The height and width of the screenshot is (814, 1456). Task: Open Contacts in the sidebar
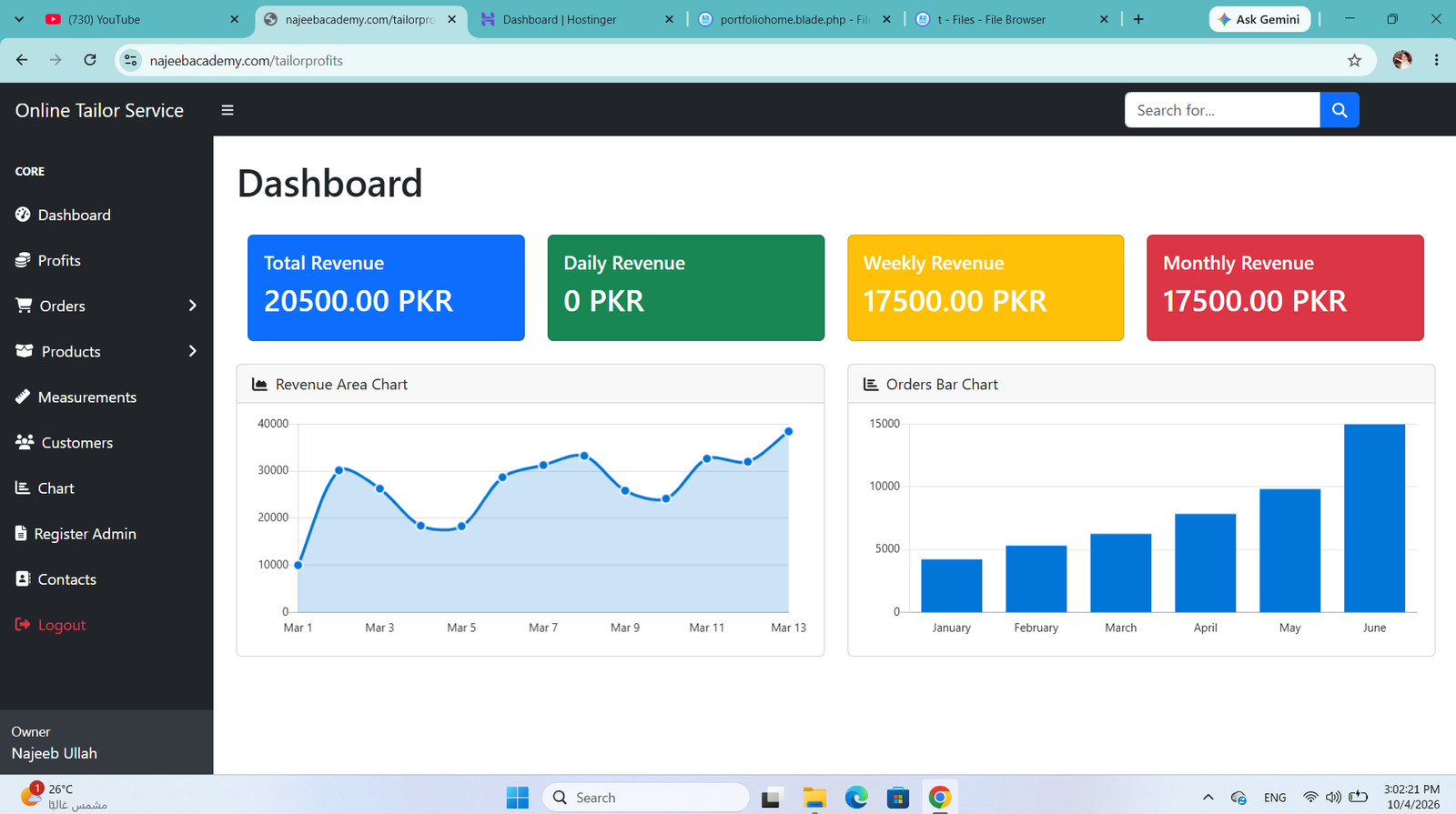pos(56,579)
